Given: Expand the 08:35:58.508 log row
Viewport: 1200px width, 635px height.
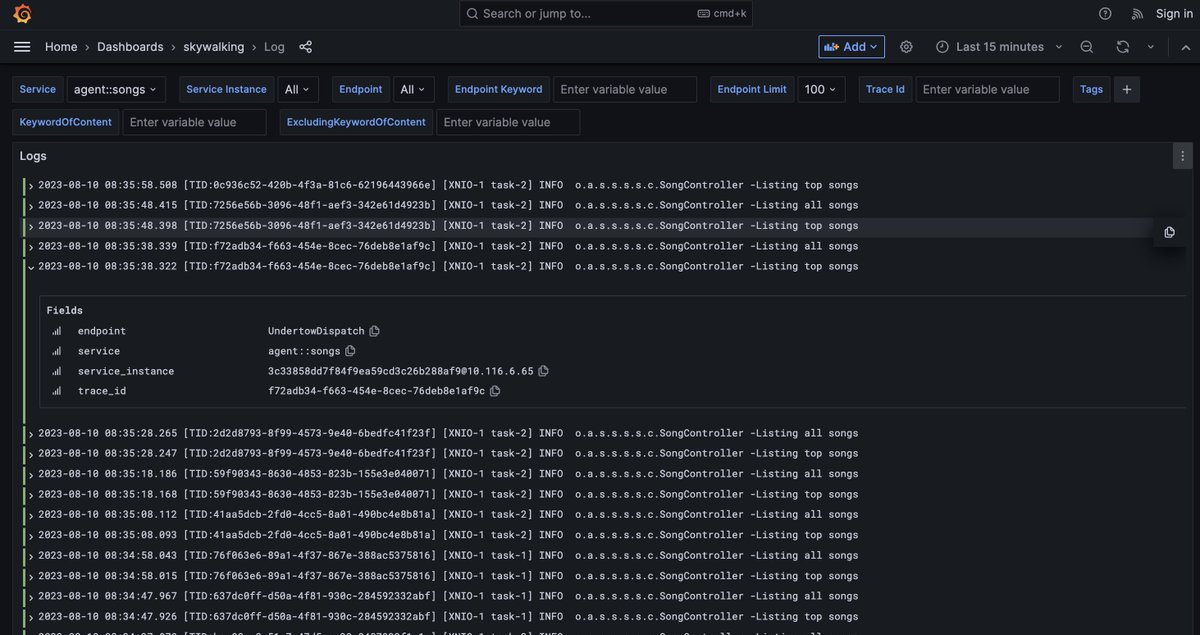Looking at the screenshot, I should tap(31, 186).
